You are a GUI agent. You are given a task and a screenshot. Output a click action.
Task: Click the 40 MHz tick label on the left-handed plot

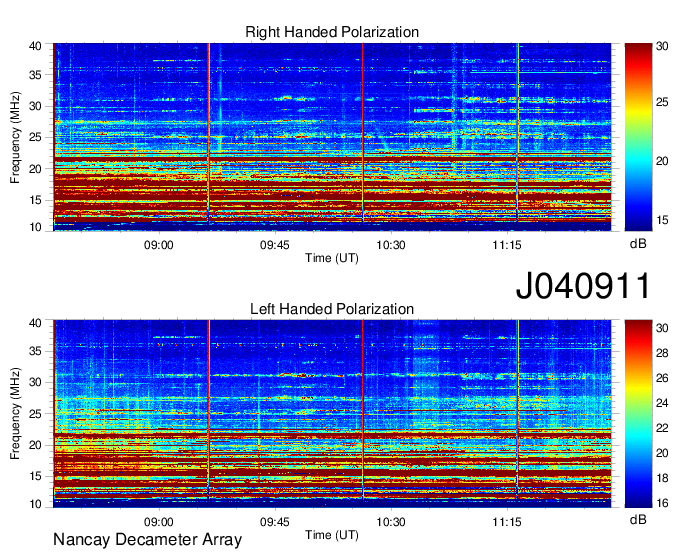pos(35,323)
